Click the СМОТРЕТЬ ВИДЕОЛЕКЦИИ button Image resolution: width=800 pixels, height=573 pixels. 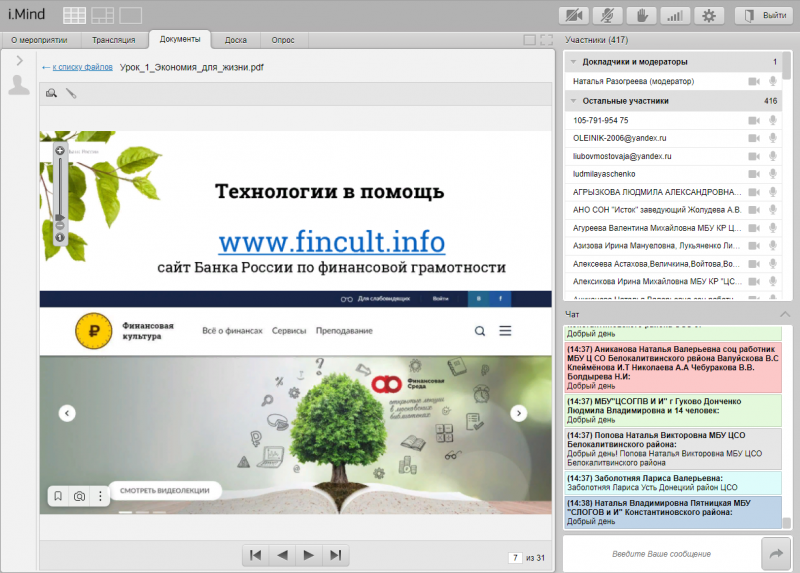tap(165, 490)
